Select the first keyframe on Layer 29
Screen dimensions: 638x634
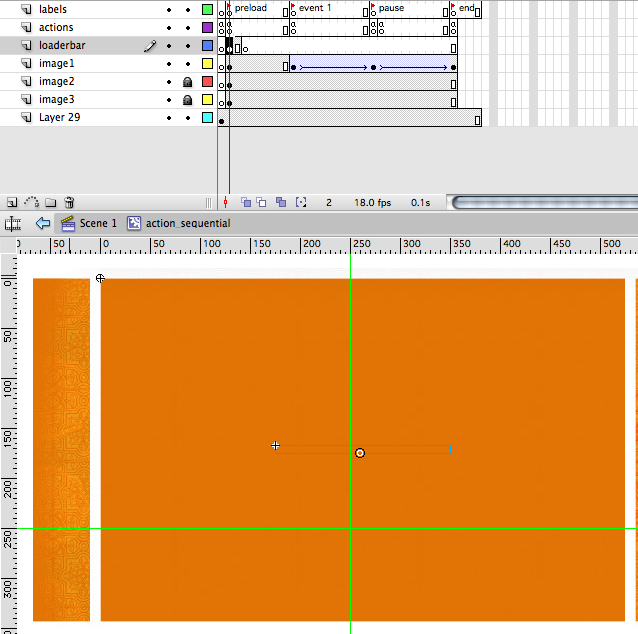point(221,121)
